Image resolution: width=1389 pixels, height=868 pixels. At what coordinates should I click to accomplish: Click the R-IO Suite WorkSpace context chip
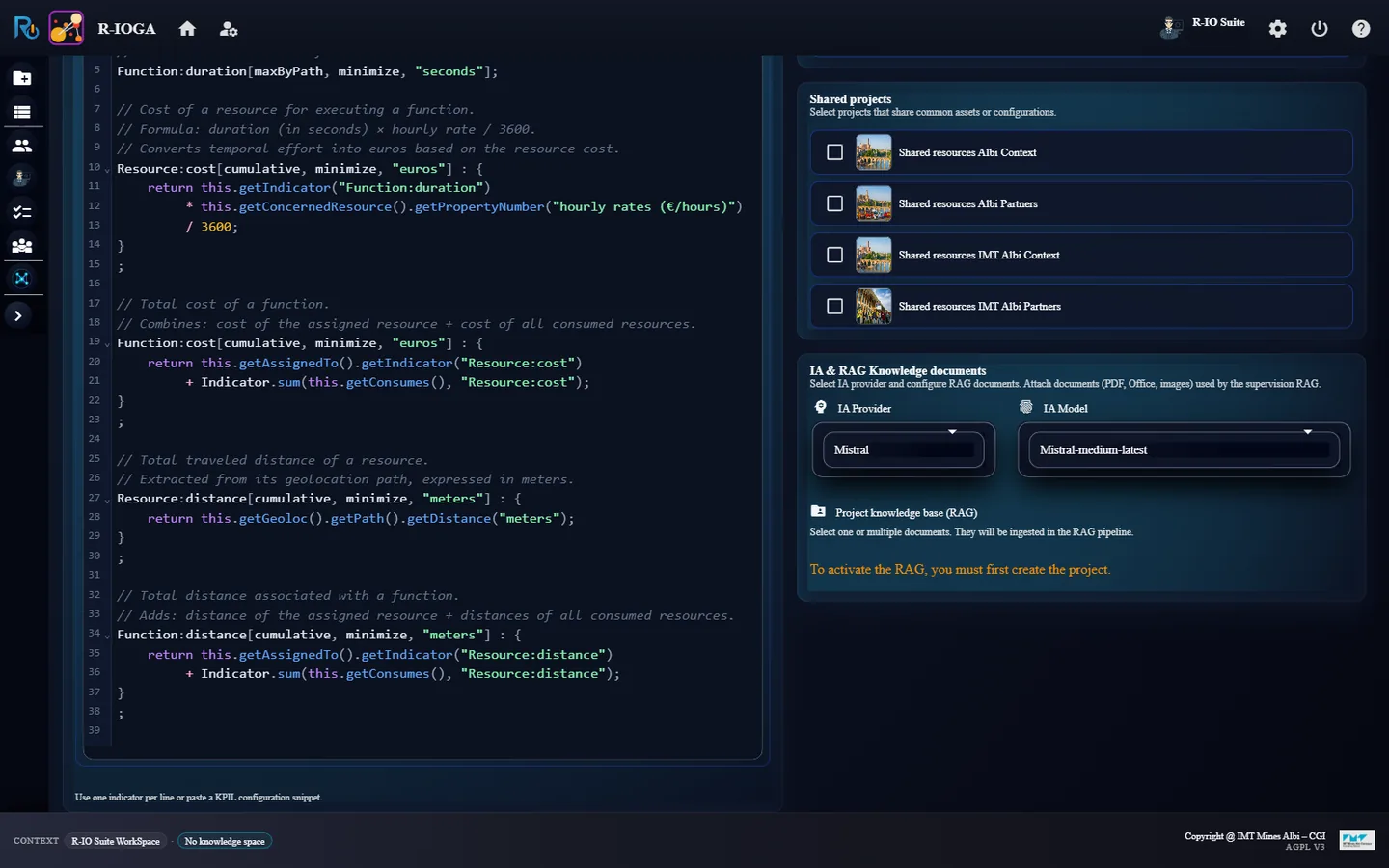click(x=116, y=841)
